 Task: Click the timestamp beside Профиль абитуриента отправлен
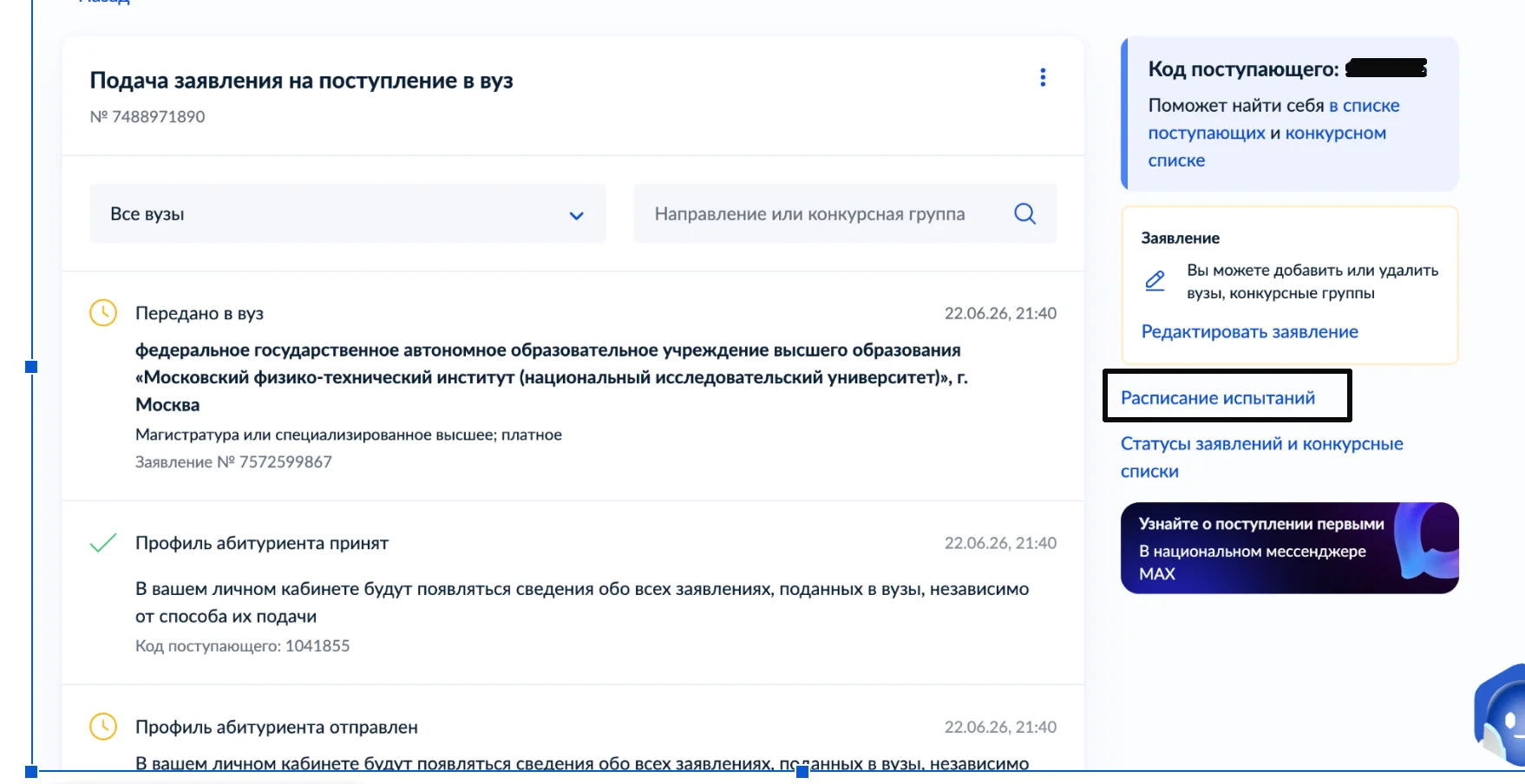click(1000, 727)
